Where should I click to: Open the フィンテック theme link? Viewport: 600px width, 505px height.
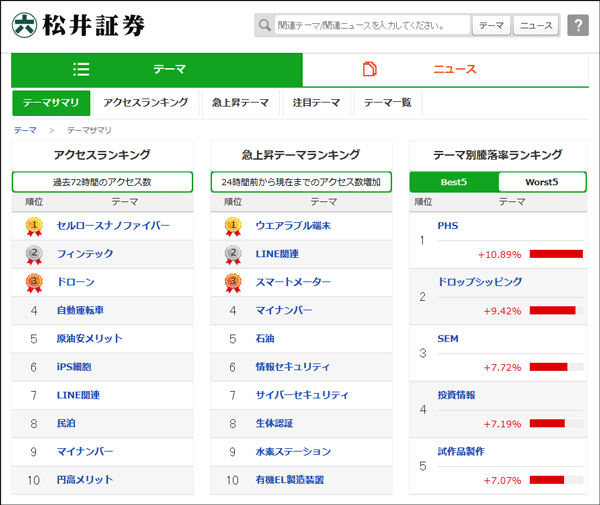[x=85, y=254]
